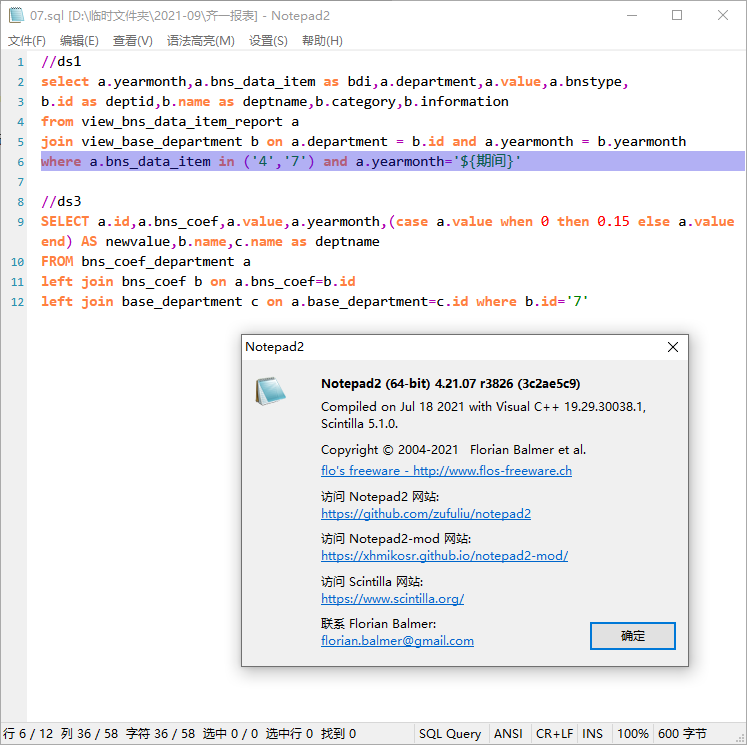747x745 pixels.
Task: Open the SQL Query scheme selector in the status bar
Action: [x=449, y=734]
